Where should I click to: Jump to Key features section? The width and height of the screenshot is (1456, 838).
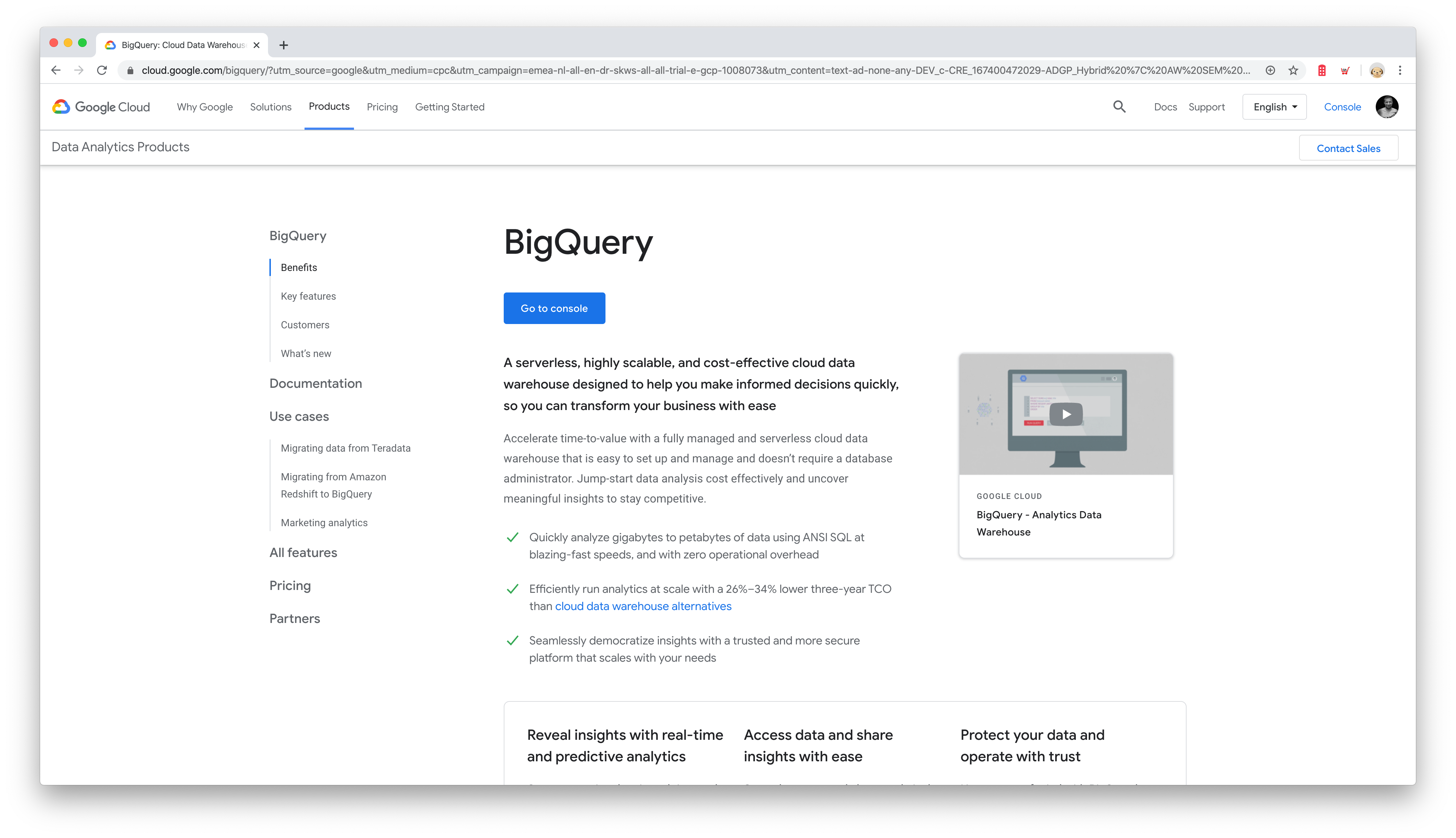(x=308, y=296)
